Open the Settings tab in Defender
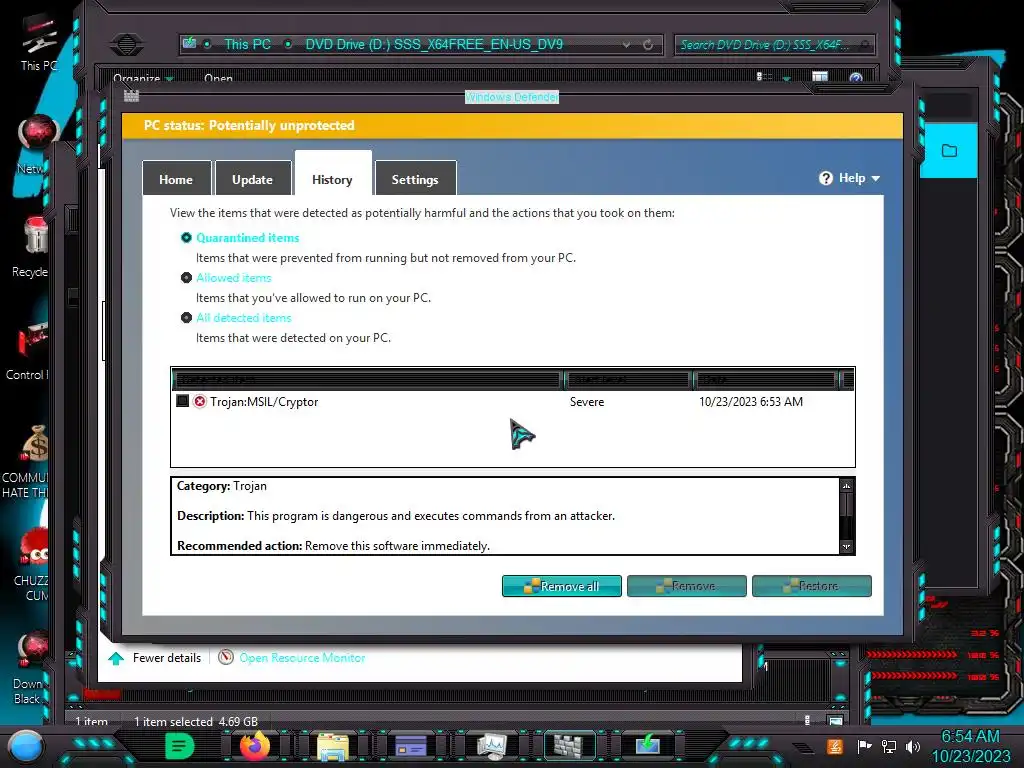The image size is (1024, 768). 415,179
